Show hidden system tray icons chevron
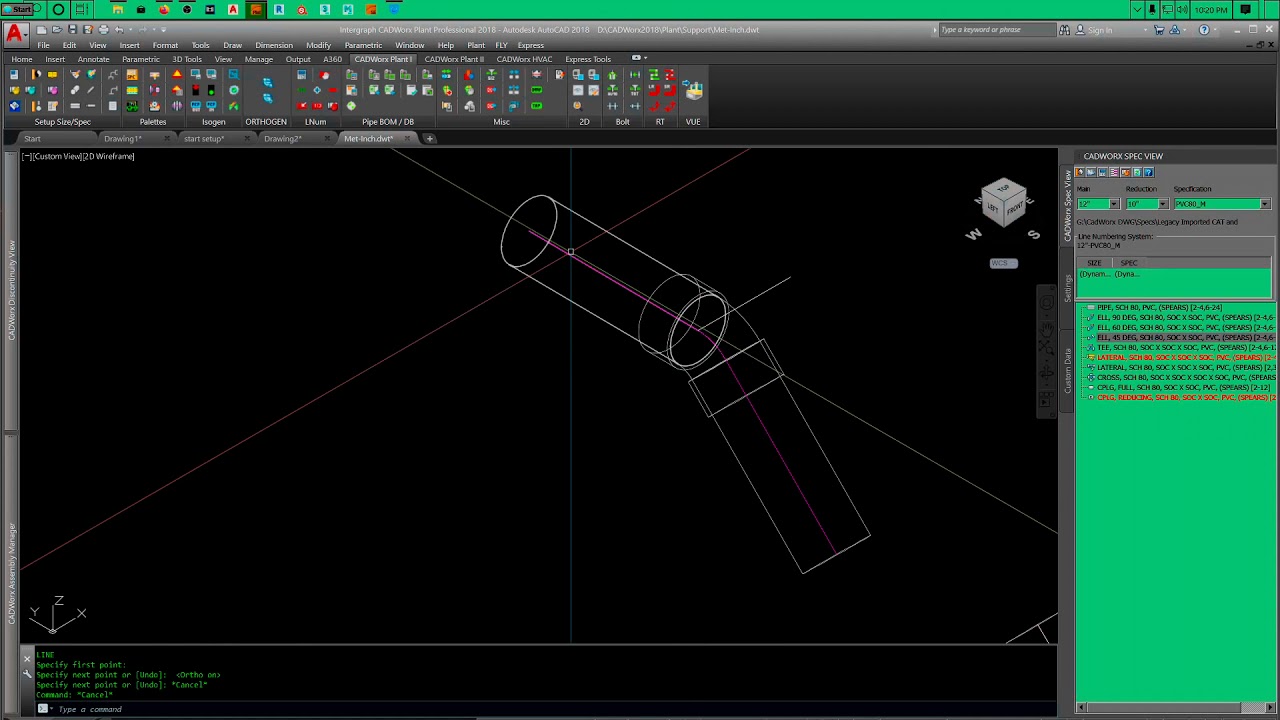Screen dimensions: 1280x720 (1137, 9)
